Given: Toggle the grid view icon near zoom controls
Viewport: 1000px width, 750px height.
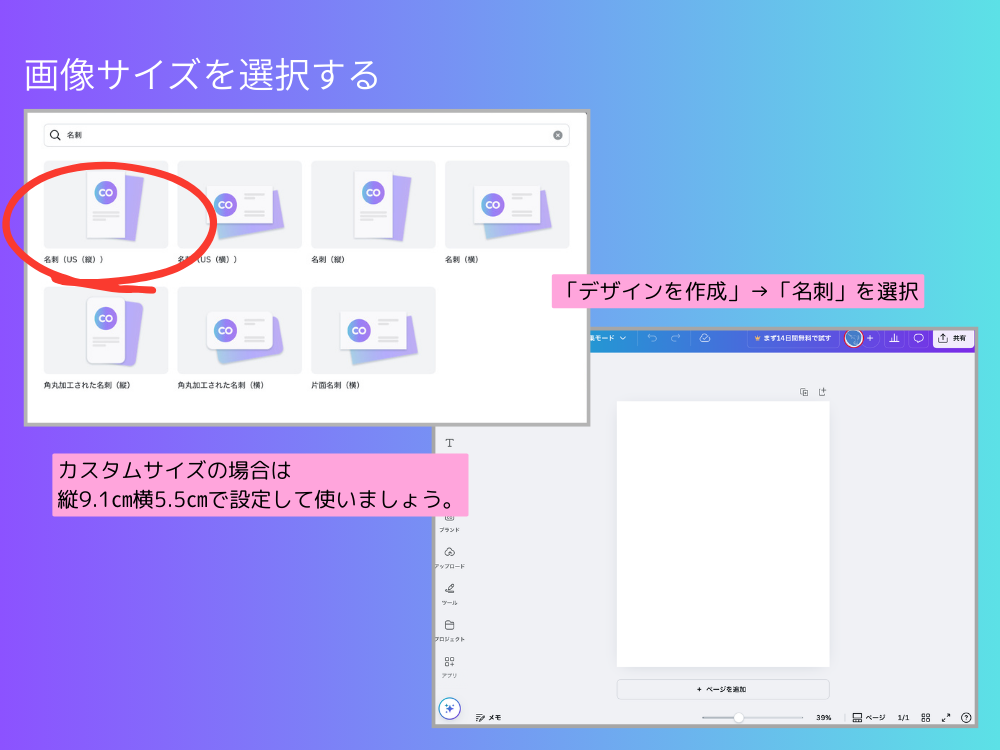Looking at the screenshot, I should (926, 716).
